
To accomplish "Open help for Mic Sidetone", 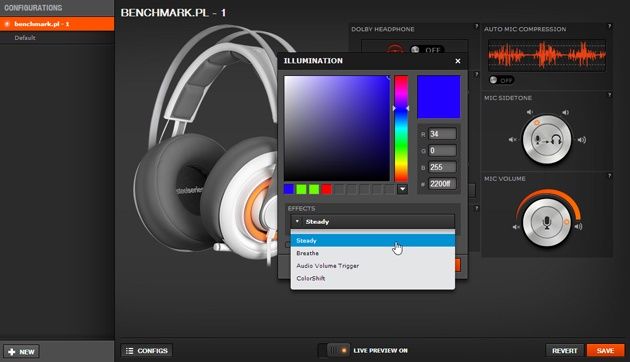I will pos(609,95).
